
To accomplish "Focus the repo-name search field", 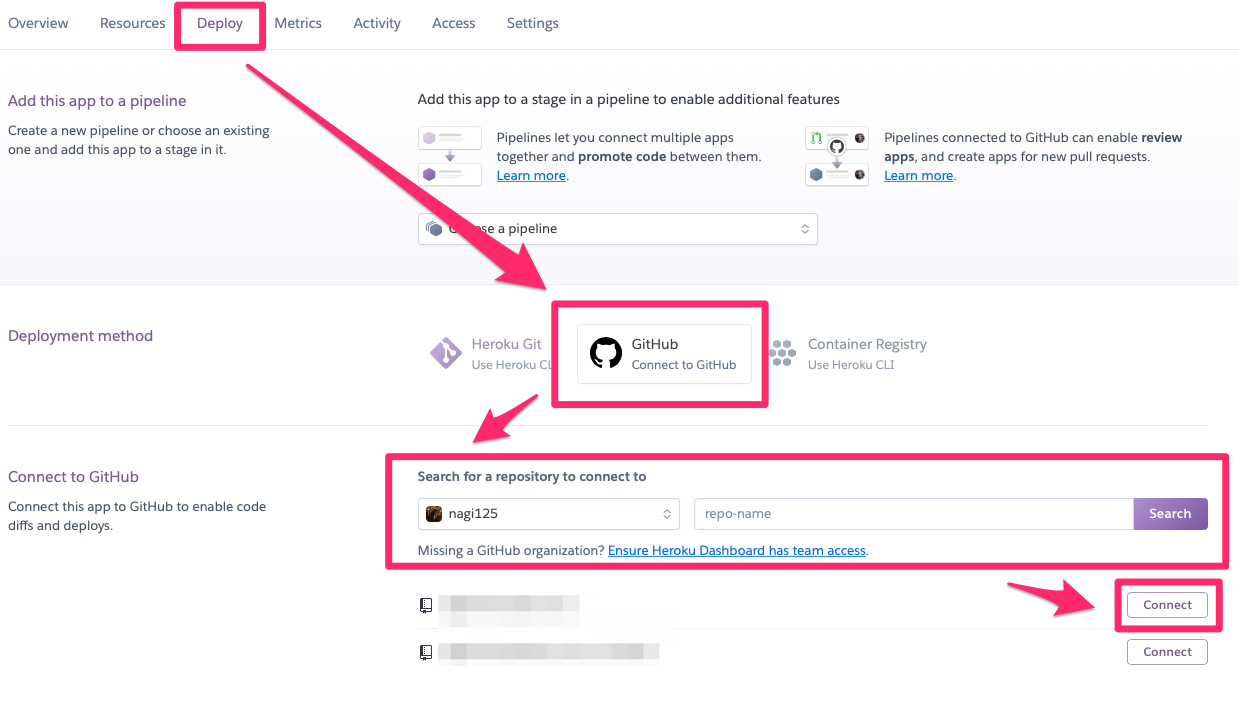I will tap(914, 514).
